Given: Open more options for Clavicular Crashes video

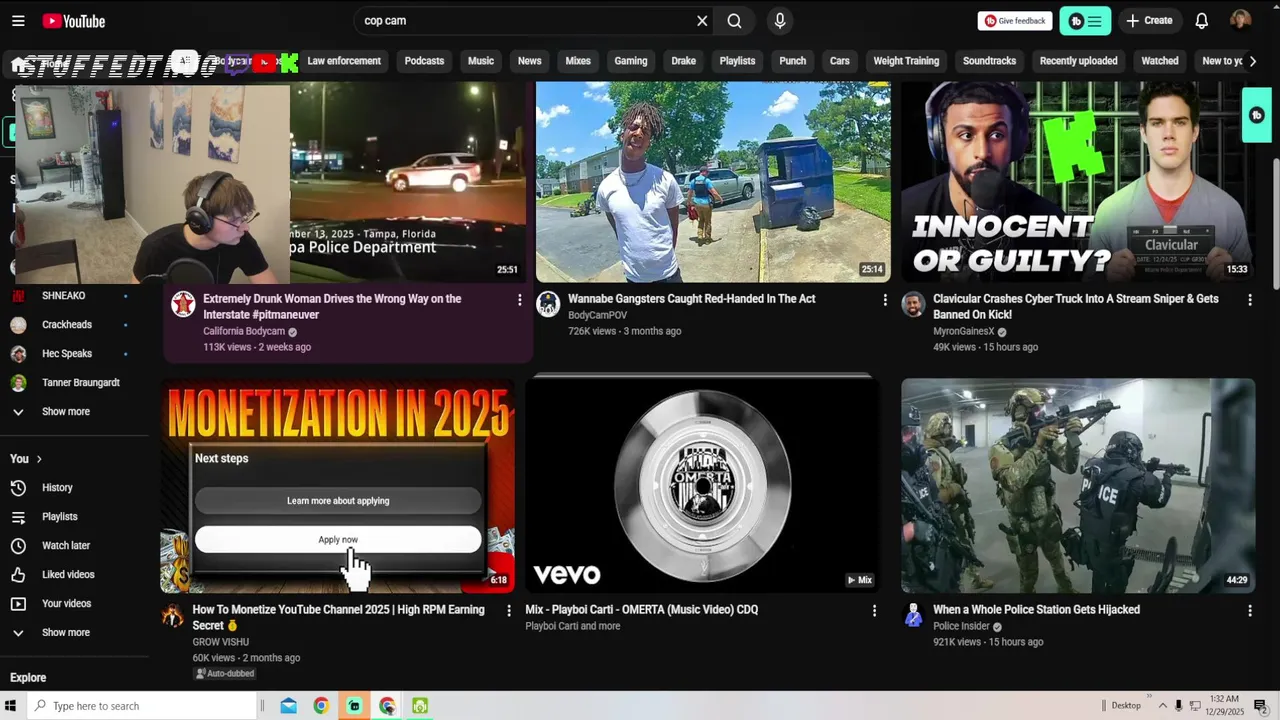Looking at the screenshot, I should [1250, 300].
